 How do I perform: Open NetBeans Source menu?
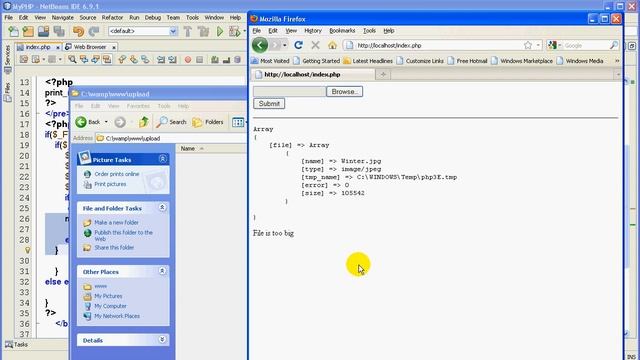88,18
